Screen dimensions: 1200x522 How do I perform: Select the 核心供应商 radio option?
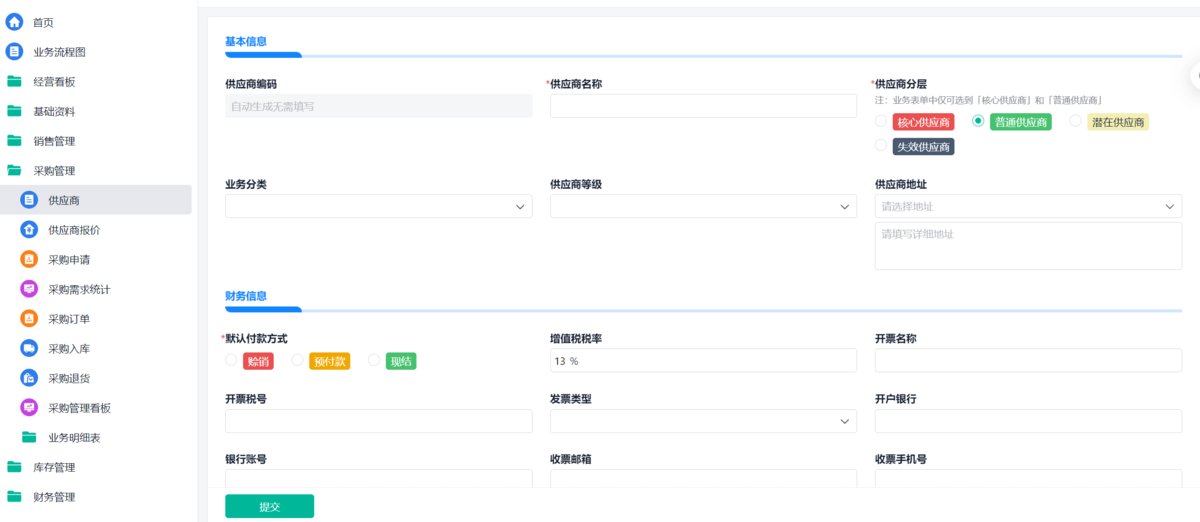(881, 122)
